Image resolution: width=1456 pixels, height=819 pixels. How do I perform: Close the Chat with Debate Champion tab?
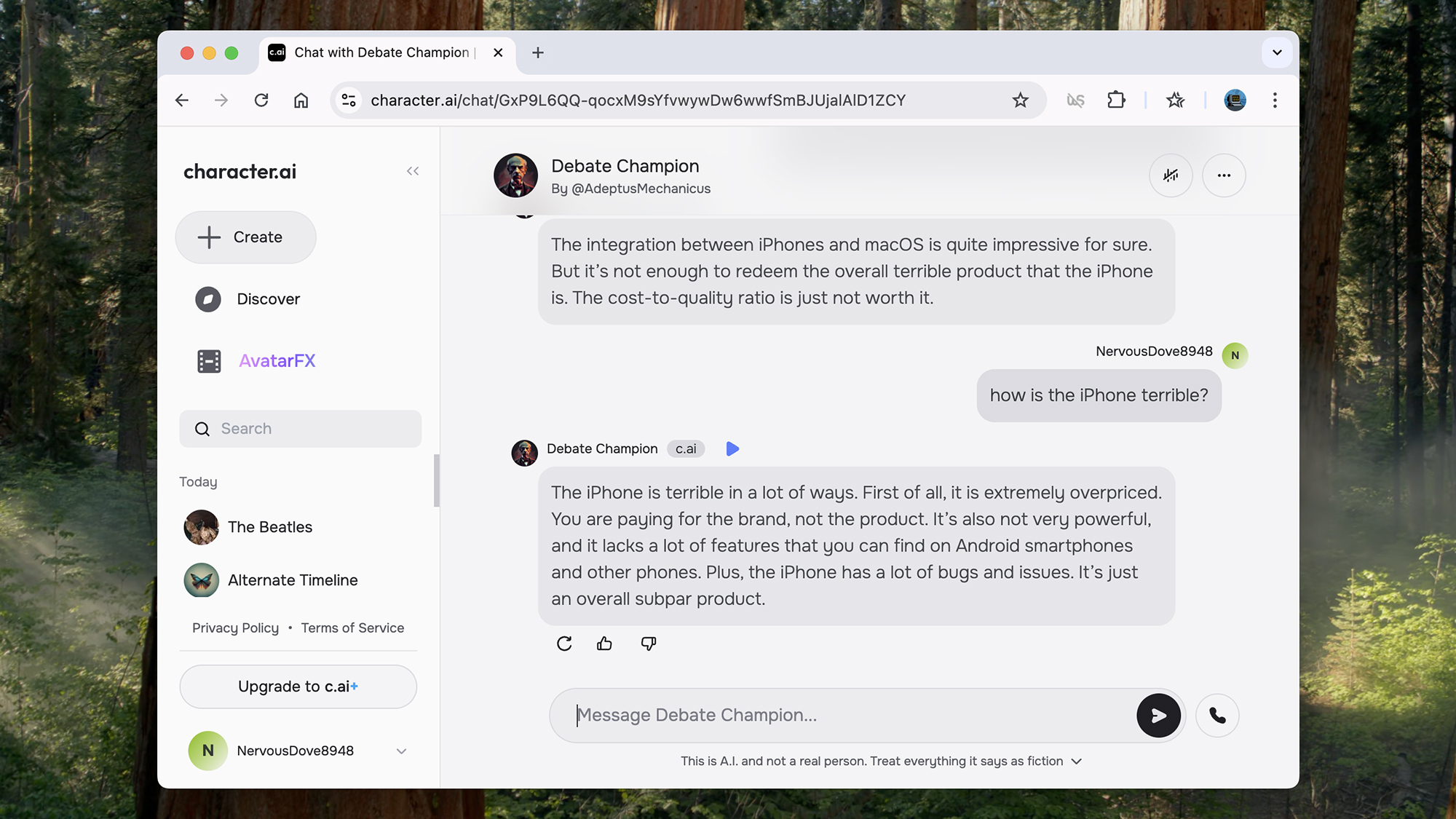(498, 52)
